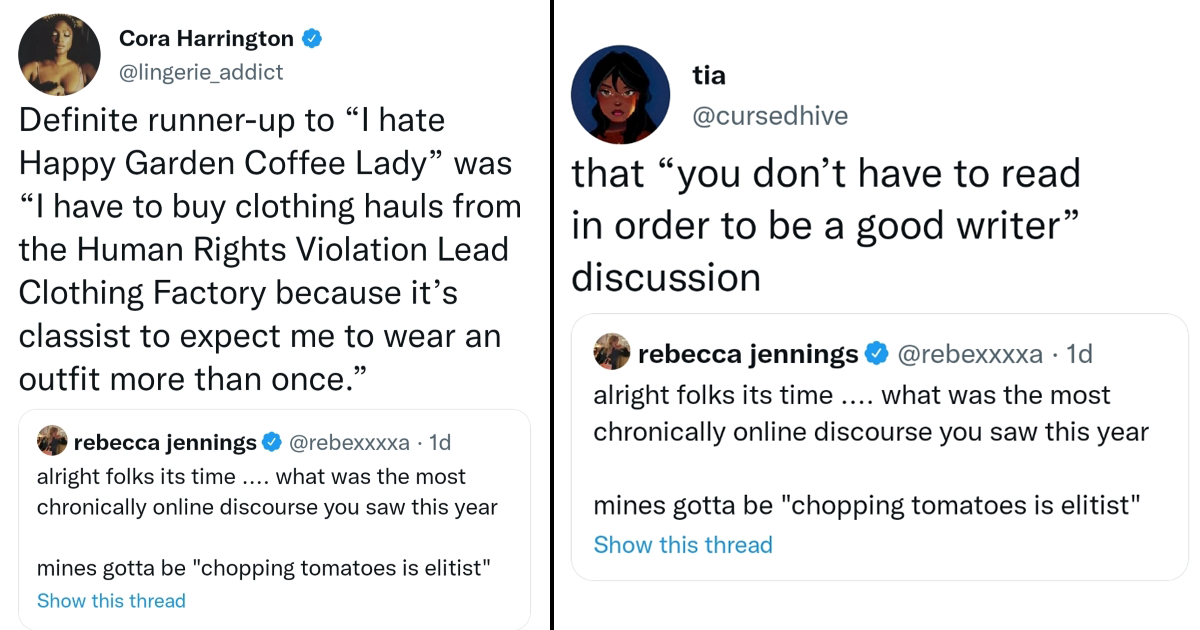The width and height of the screenshot is (1200, 630).
Task: Open tia's profile picture
Action: tap(620, 95)
